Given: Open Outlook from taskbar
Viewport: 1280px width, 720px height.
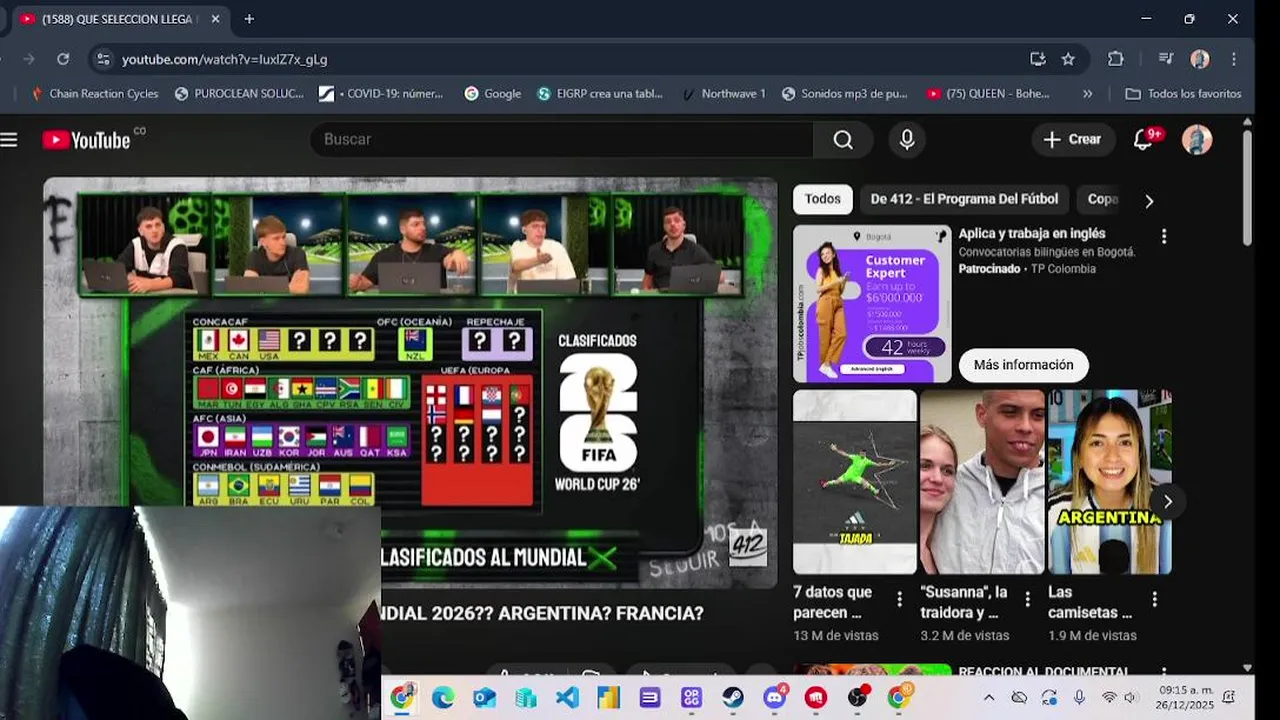Looking at the screenshot, I should 485,698.
